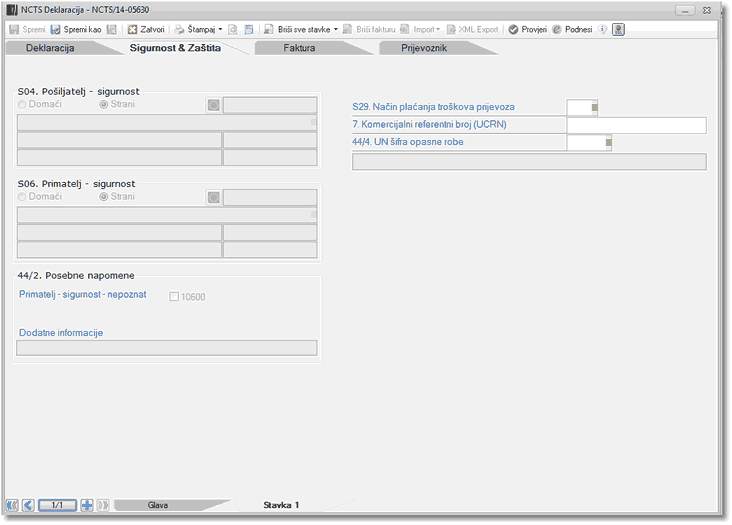Click the print preview magnifier icon
This screenshot has width=732, height=525.
click(x=232, y=29)
